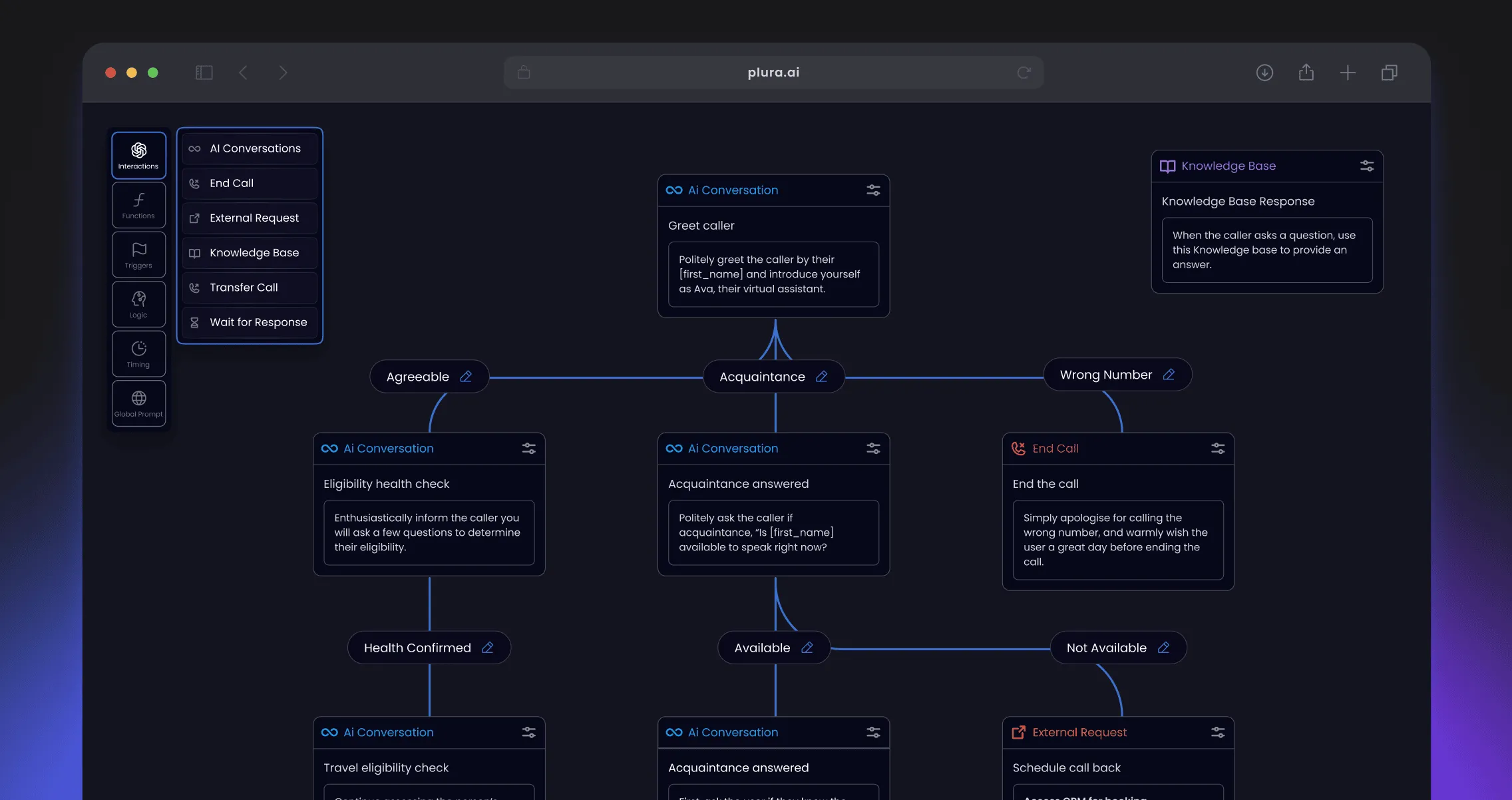Open browser downloads
The width and height of the screenshot is (1512, 800).
point(1264,73)
